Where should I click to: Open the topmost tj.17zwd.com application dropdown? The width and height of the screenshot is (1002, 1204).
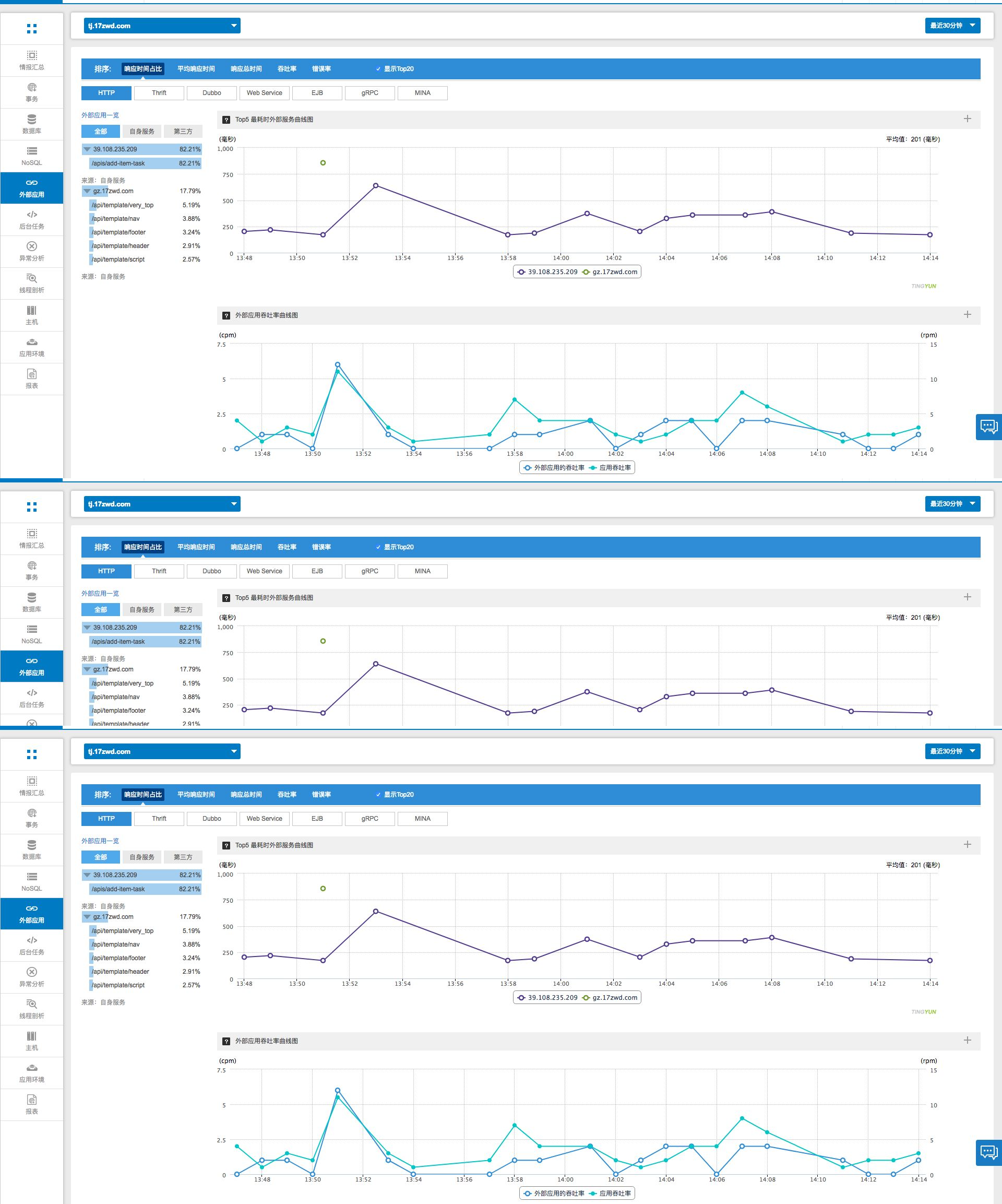(162, 26)
